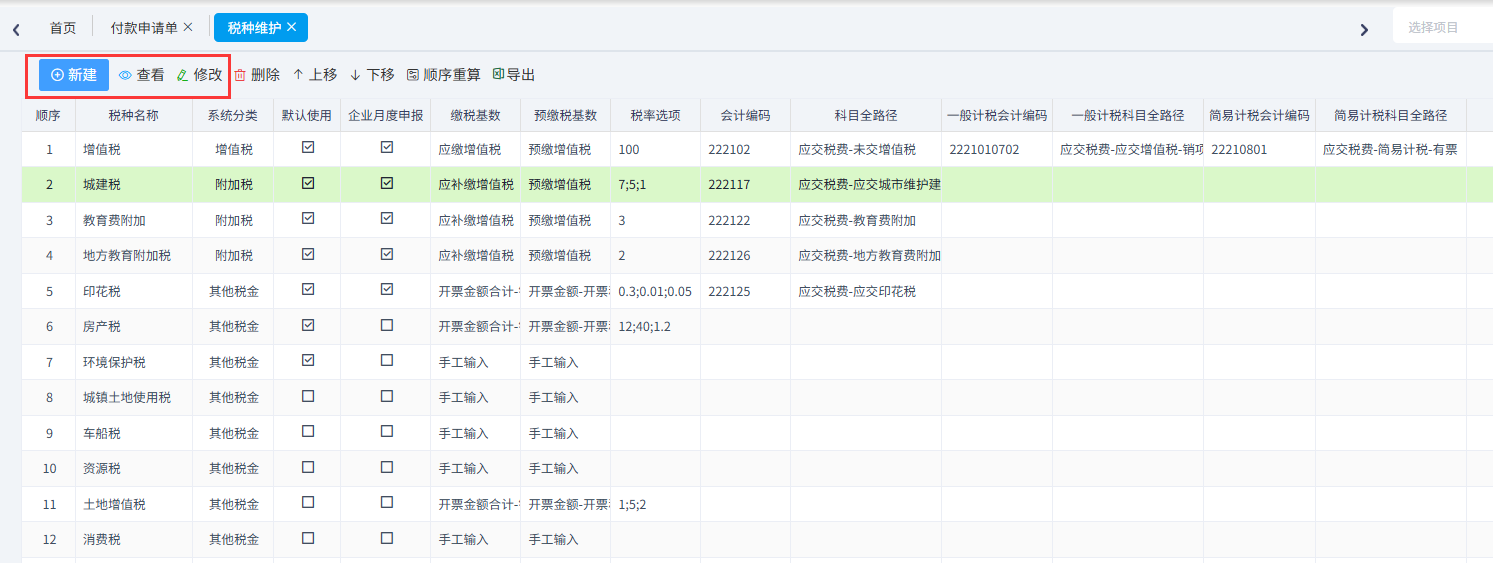This screenshot has height=563, width=1493.
Task: Click the 新建 (new) button
Action: (74, 75)
